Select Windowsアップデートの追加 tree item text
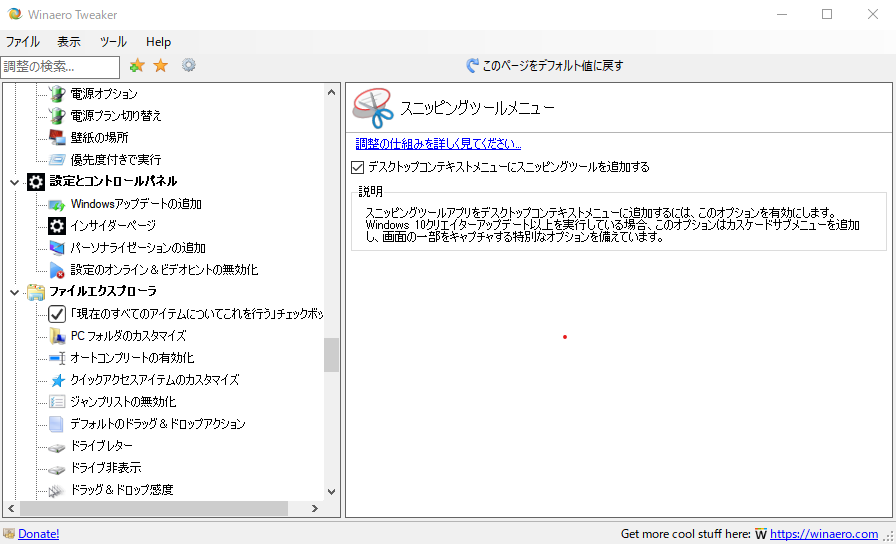This screenshot has height=544, width=896. pos(136,204)
